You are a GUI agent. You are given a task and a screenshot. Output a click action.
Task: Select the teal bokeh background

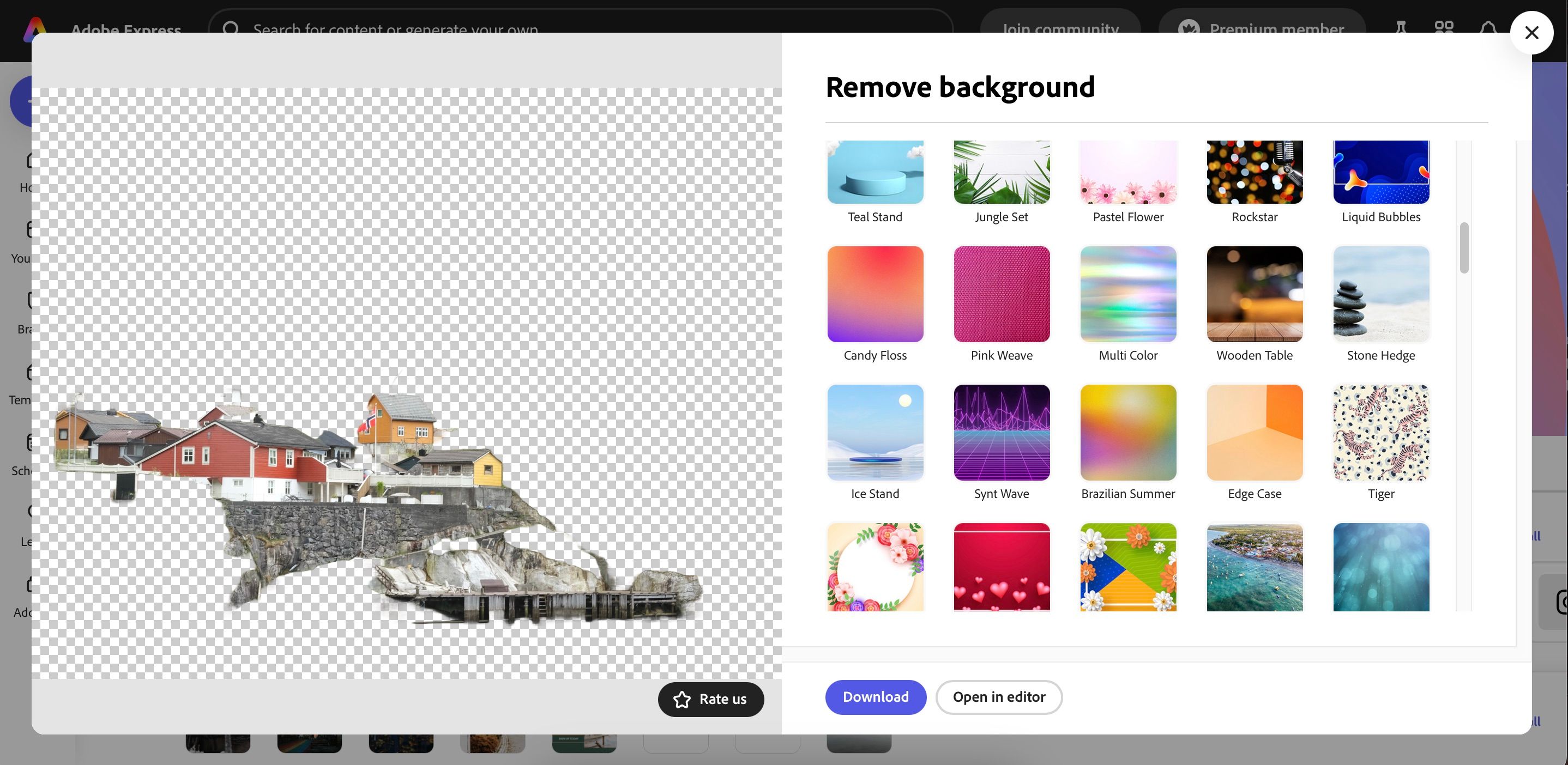point(1381,567)
